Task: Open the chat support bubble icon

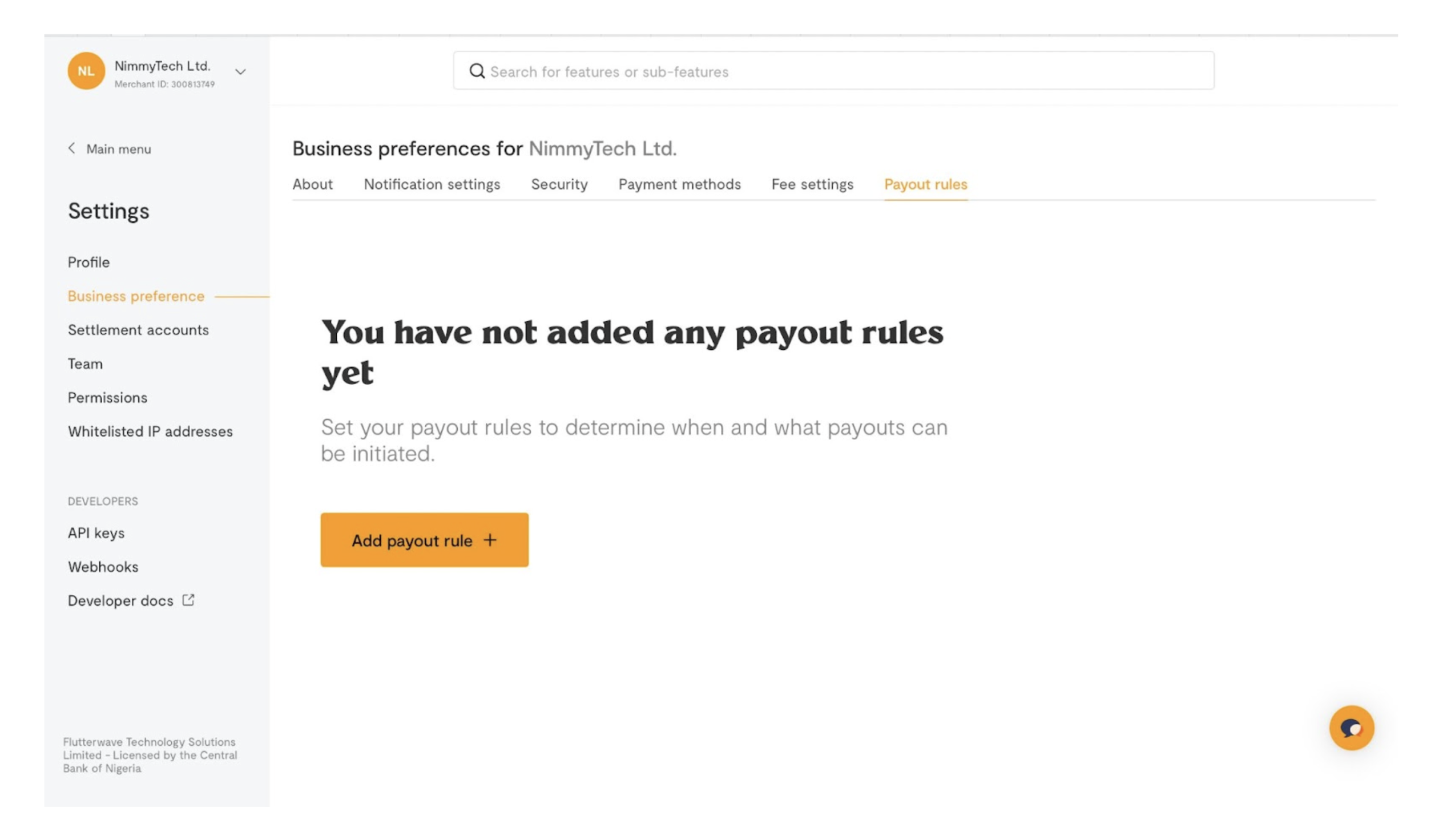Action: [1351, 728]
